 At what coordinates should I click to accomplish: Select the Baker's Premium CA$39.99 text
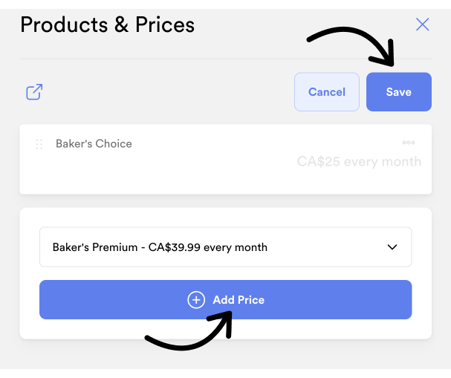[x=160, y=247]
